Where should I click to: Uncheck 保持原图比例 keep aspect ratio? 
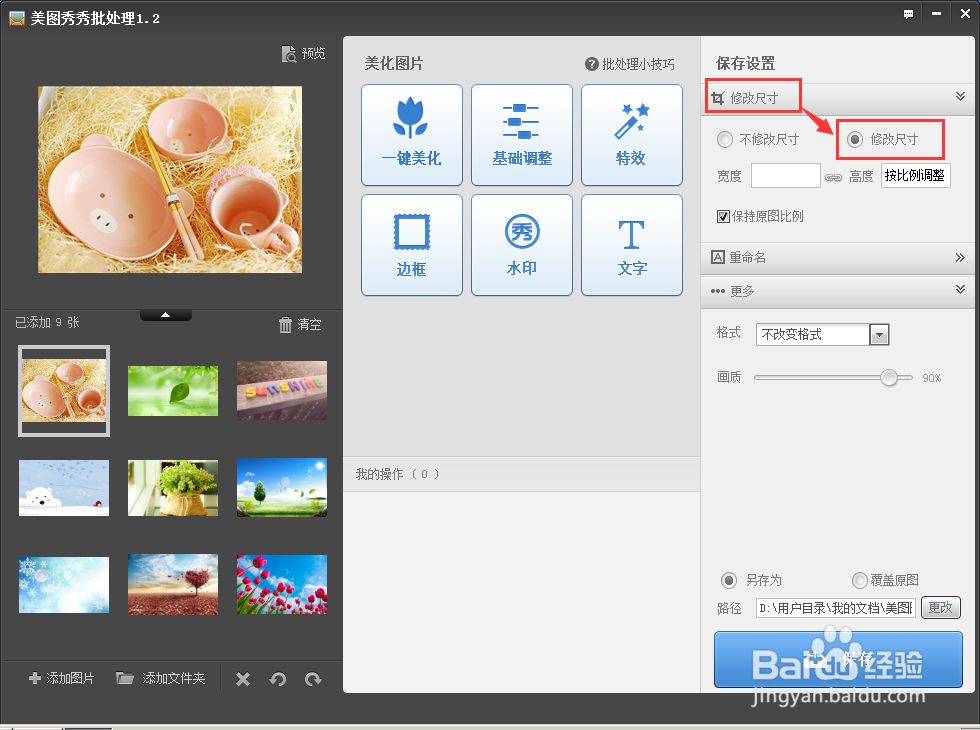click(x=723, y=216)
